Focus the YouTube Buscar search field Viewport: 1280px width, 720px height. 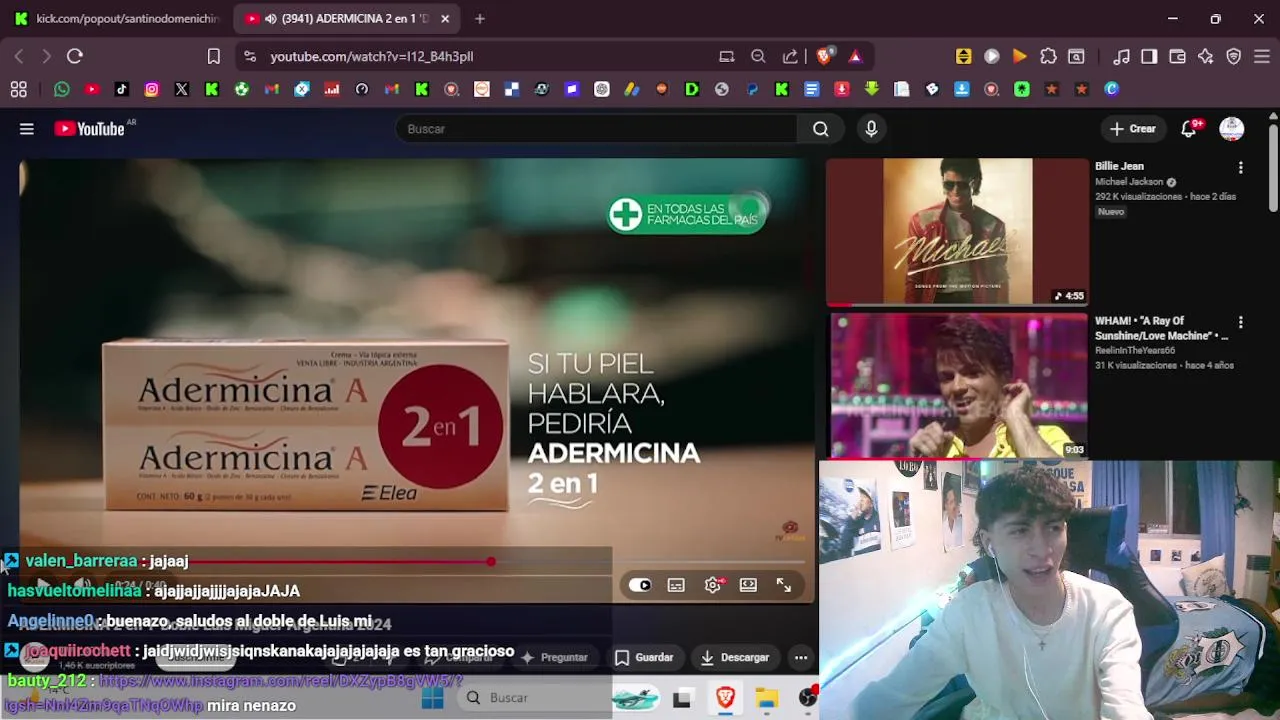click(597, 129)
